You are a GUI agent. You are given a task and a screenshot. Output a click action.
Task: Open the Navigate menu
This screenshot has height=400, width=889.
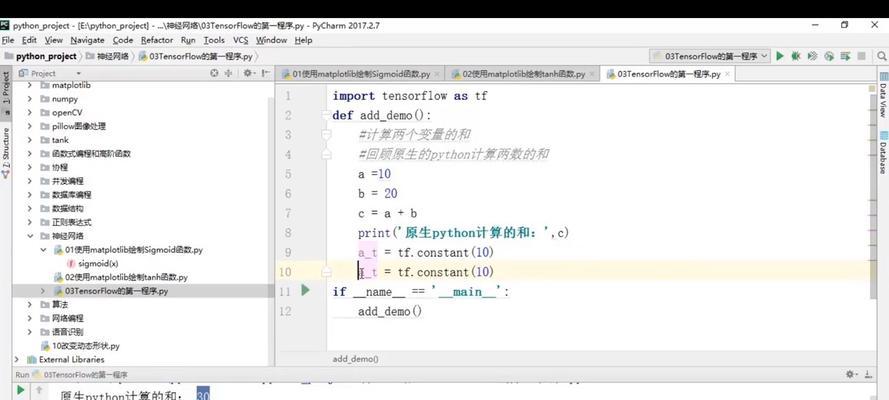point(87,40)
